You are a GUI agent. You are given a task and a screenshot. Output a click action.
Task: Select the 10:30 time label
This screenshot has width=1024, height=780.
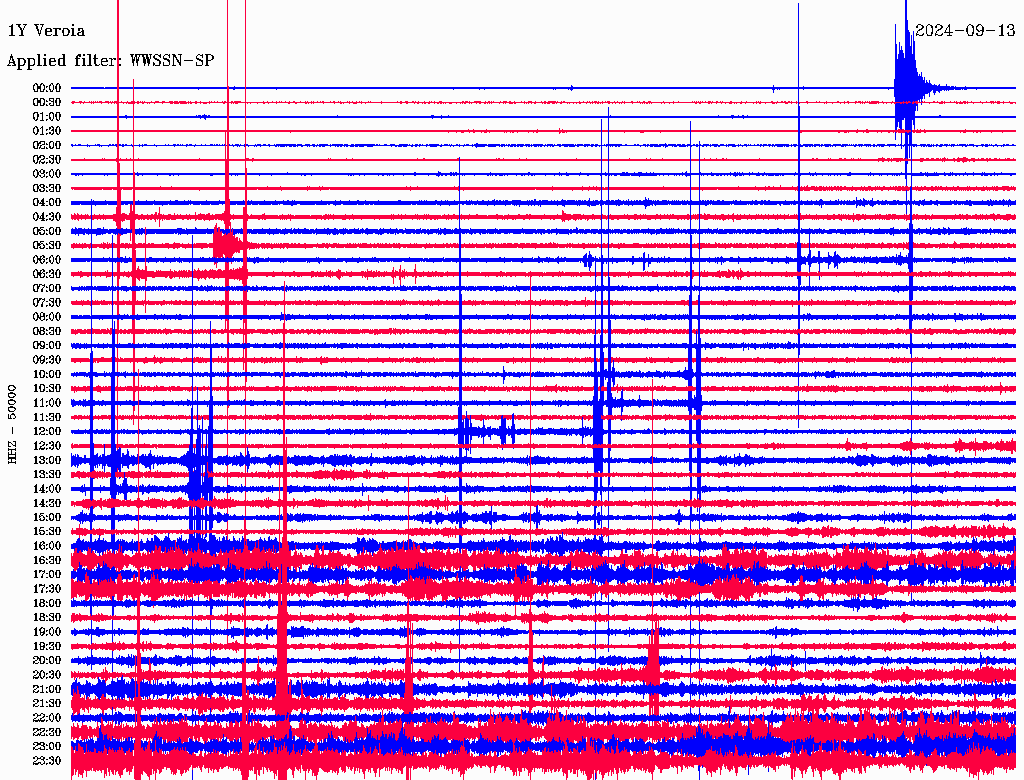tap(47, 389)
